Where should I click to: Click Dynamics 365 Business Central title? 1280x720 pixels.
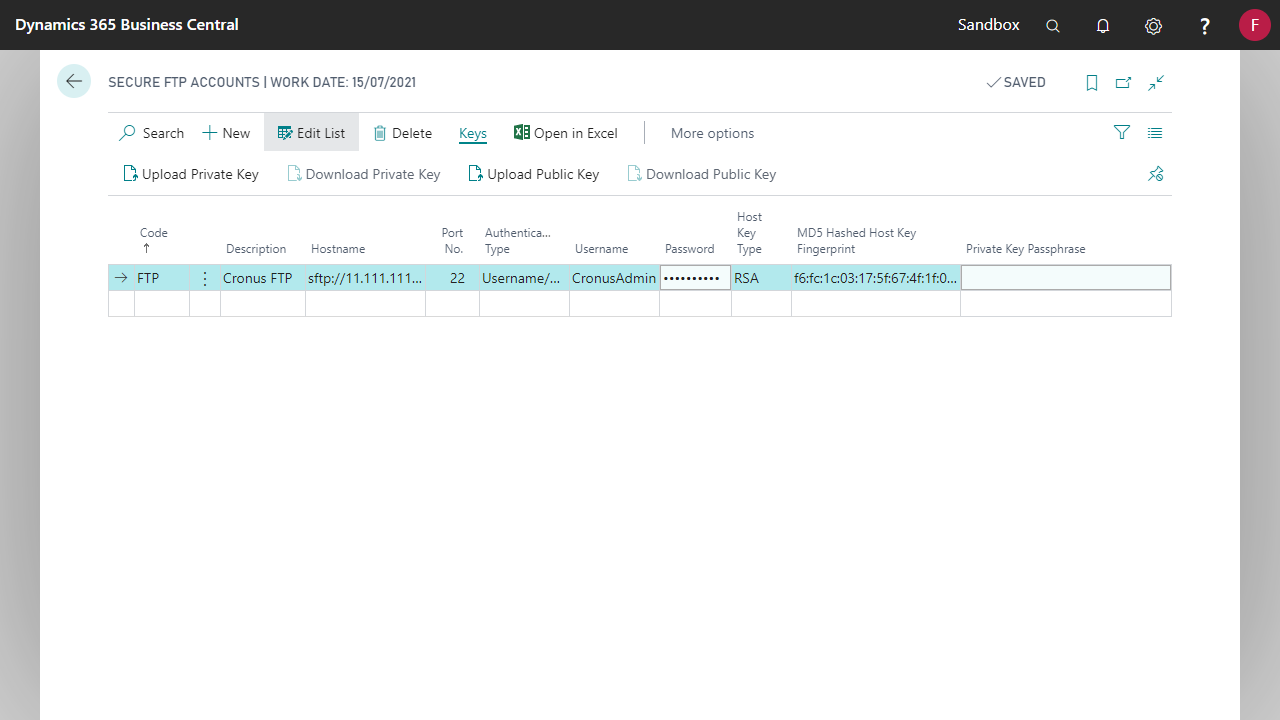click(x=127, y=25)
